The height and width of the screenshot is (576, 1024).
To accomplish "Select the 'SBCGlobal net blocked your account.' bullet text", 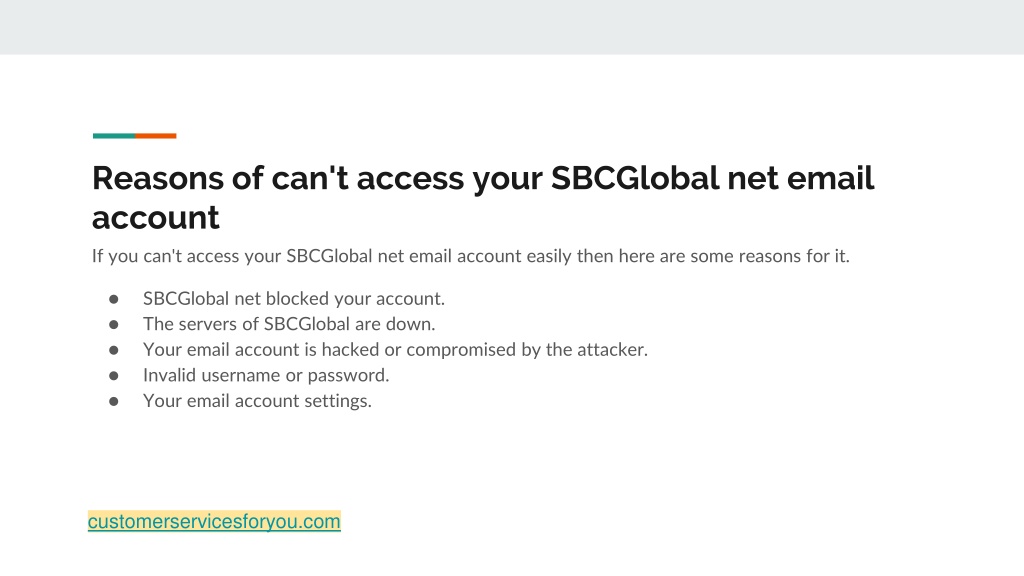I will pos(294,298).
